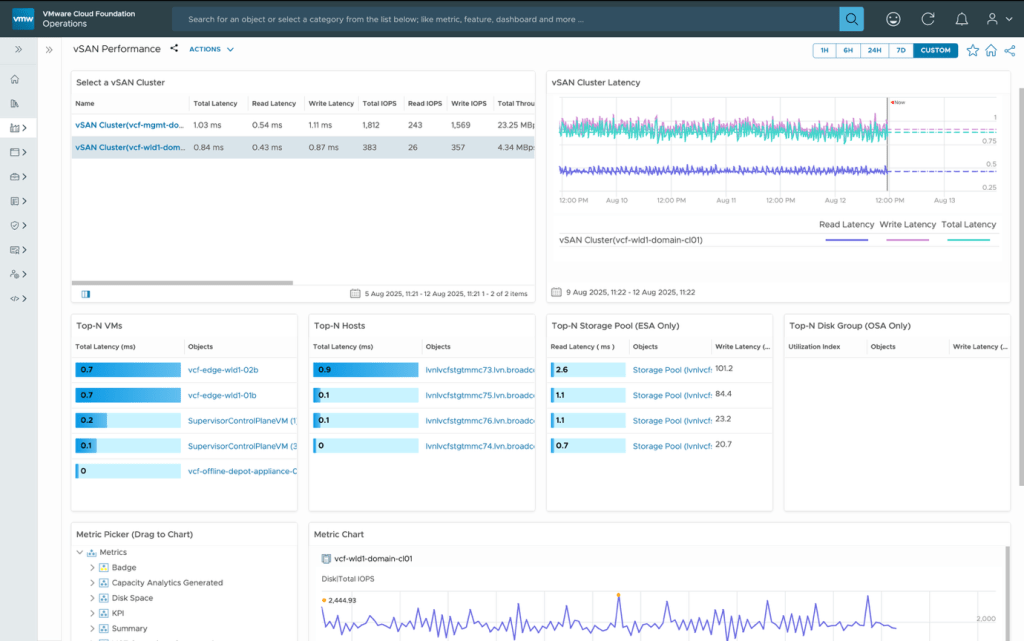
Task: Click the search magnifier button
Action: tap(850, 19)
